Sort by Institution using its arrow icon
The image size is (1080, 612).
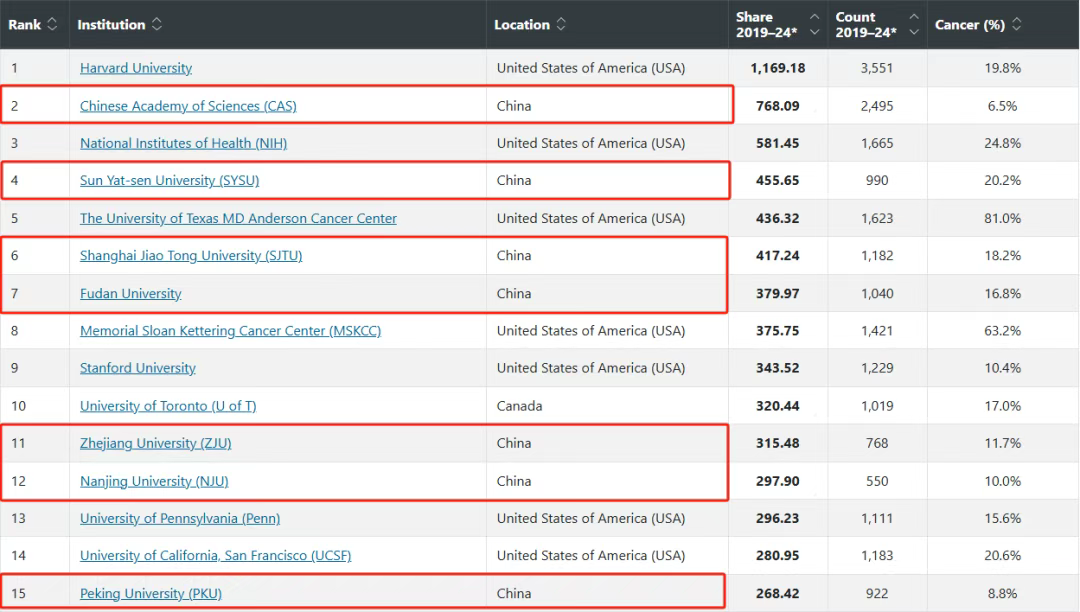(157, 24)
